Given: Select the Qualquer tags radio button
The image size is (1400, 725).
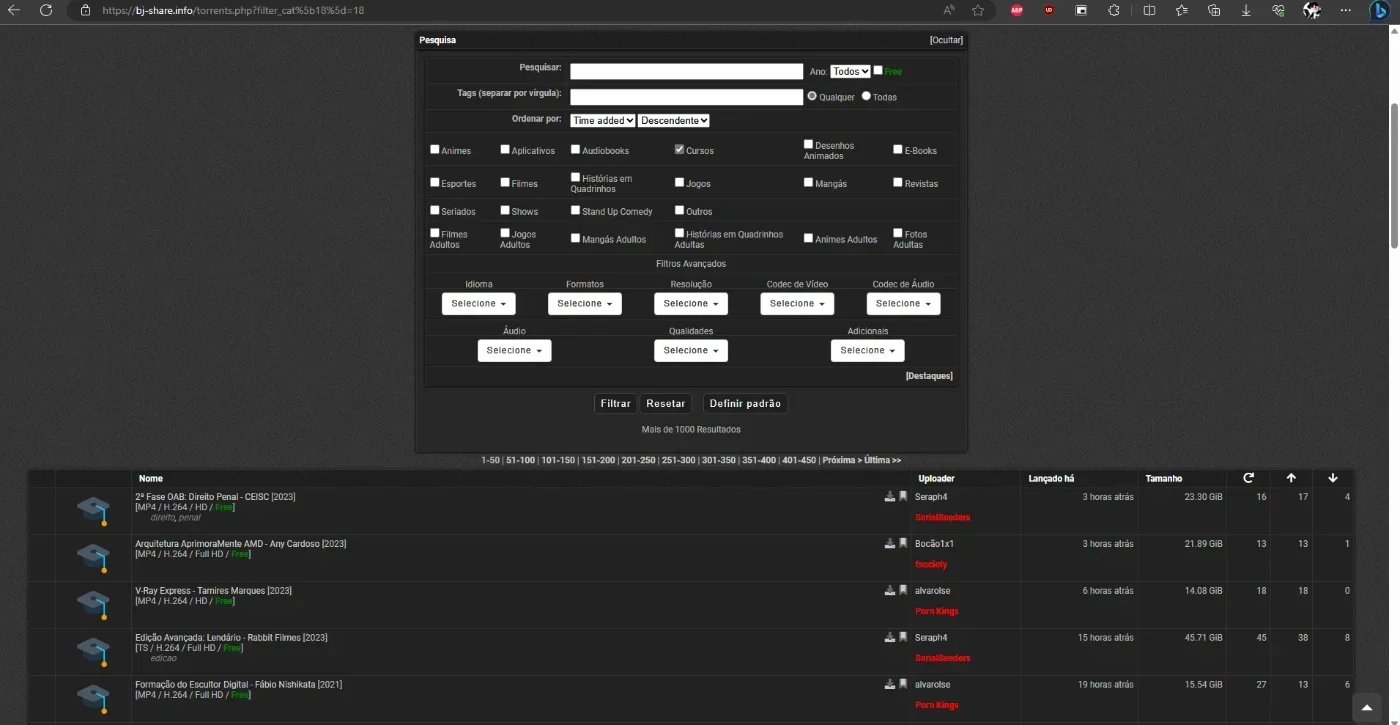Looking at the screenshot, I should (812, 96).
